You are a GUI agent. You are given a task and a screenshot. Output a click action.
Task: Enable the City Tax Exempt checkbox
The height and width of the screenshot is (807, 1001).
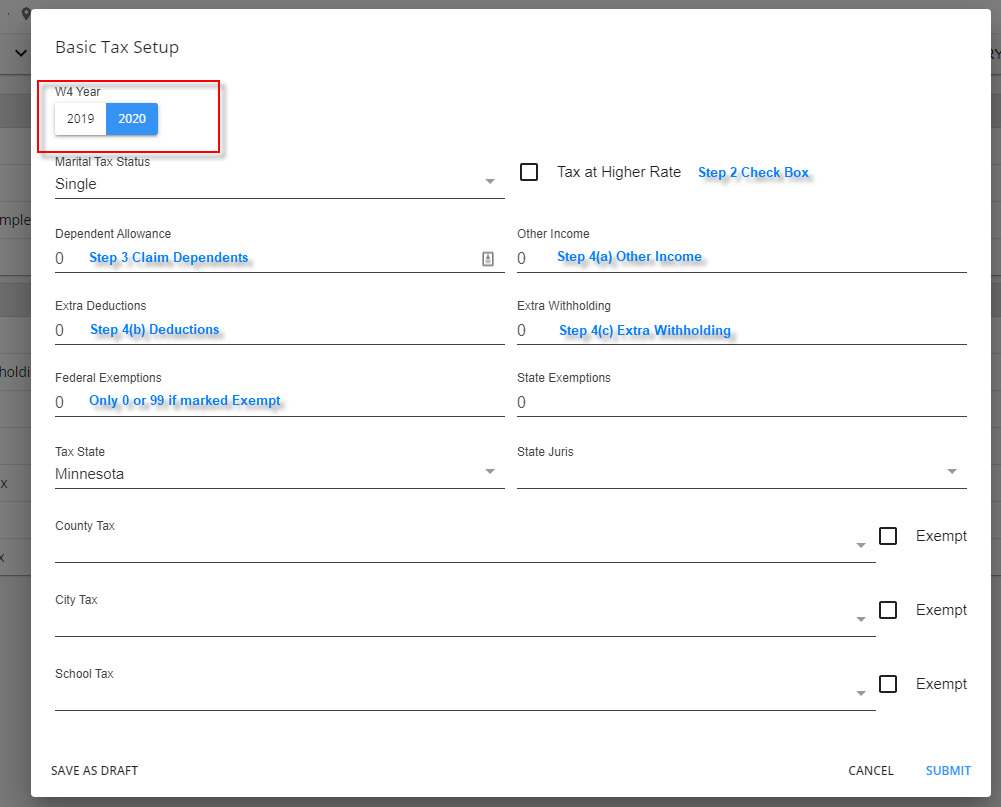coord(888,610)
